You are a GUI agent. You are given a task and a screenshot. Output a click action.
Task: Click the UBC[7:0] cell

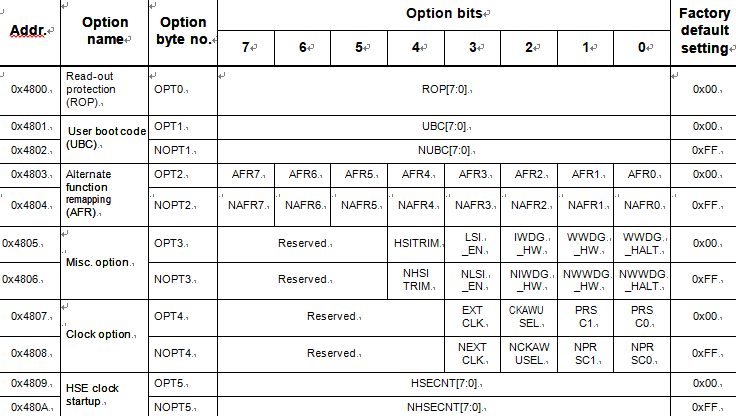tap(444, 127)
